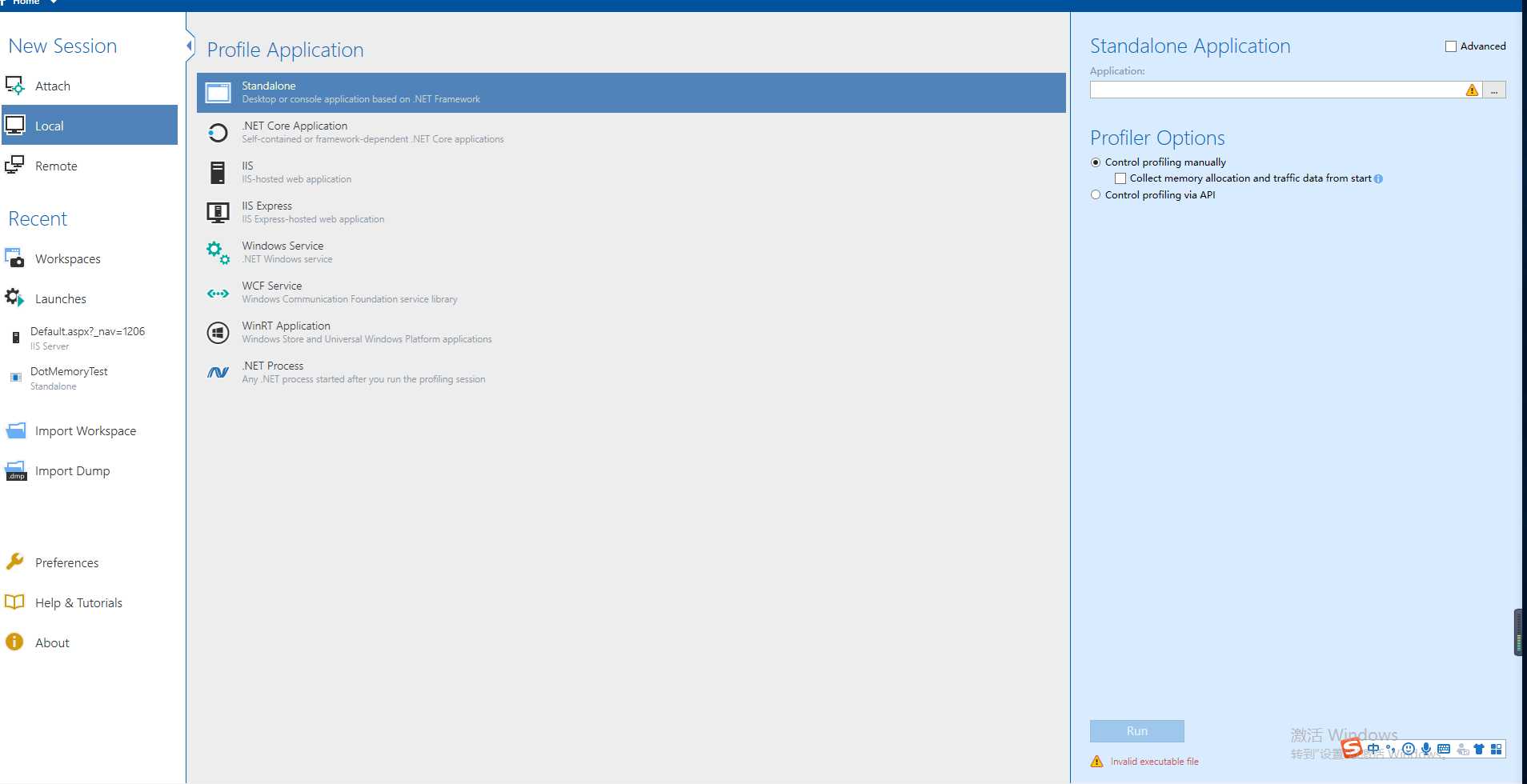Viewport: 1527px width, 784px height.
Task: Browse for executable with the ... button
Action: [x=1494, y=90]
